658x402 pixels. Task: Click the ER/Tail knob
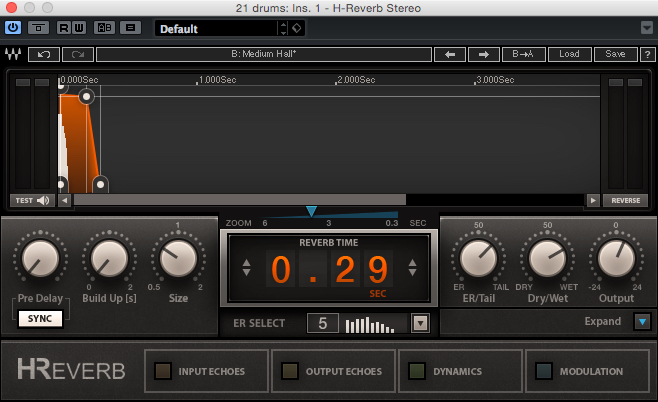(478, 258)
